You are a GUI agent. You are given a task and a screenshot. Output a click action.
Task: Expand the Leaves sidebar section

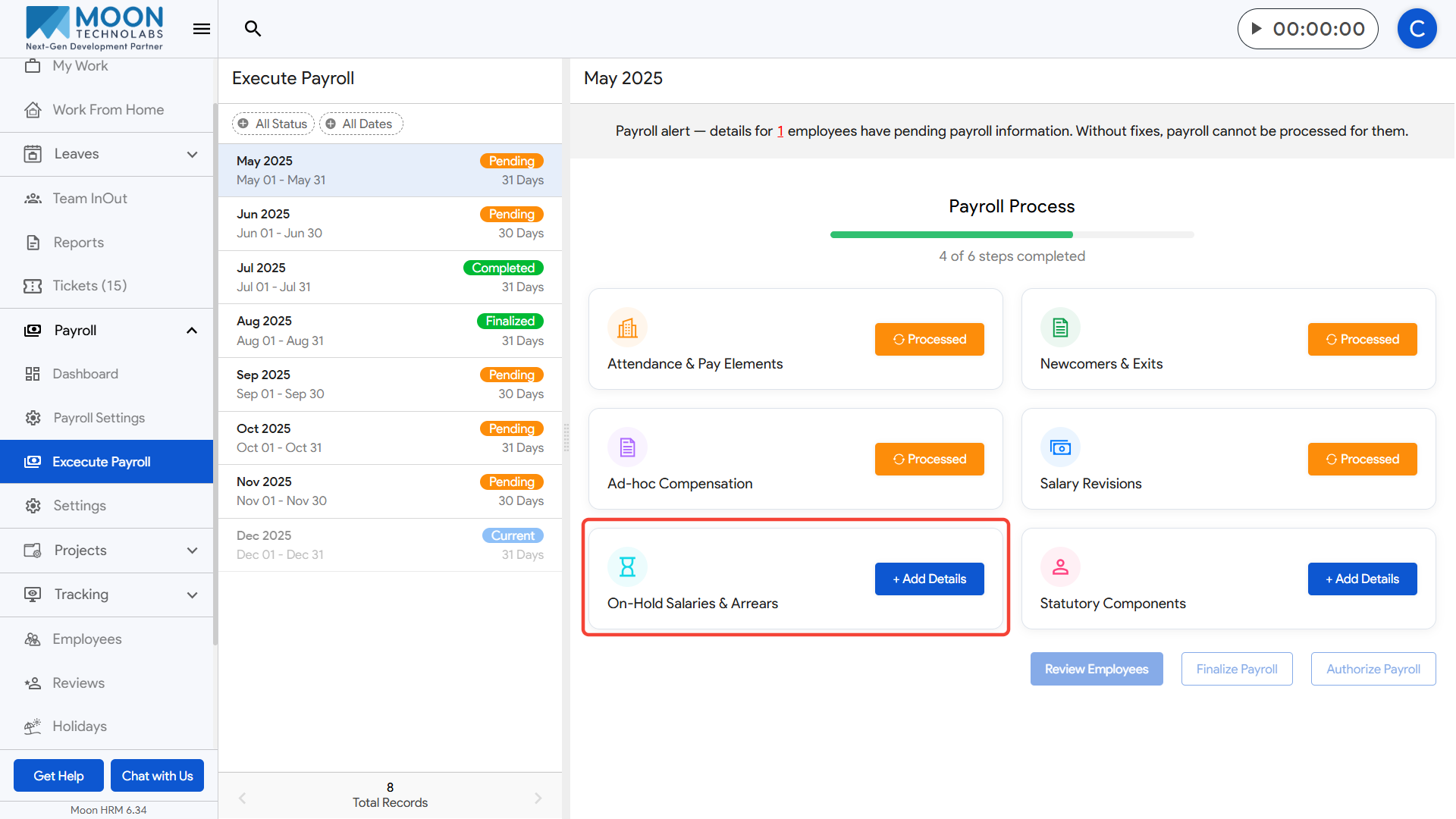pyautogui.click(x=192, y=154)
